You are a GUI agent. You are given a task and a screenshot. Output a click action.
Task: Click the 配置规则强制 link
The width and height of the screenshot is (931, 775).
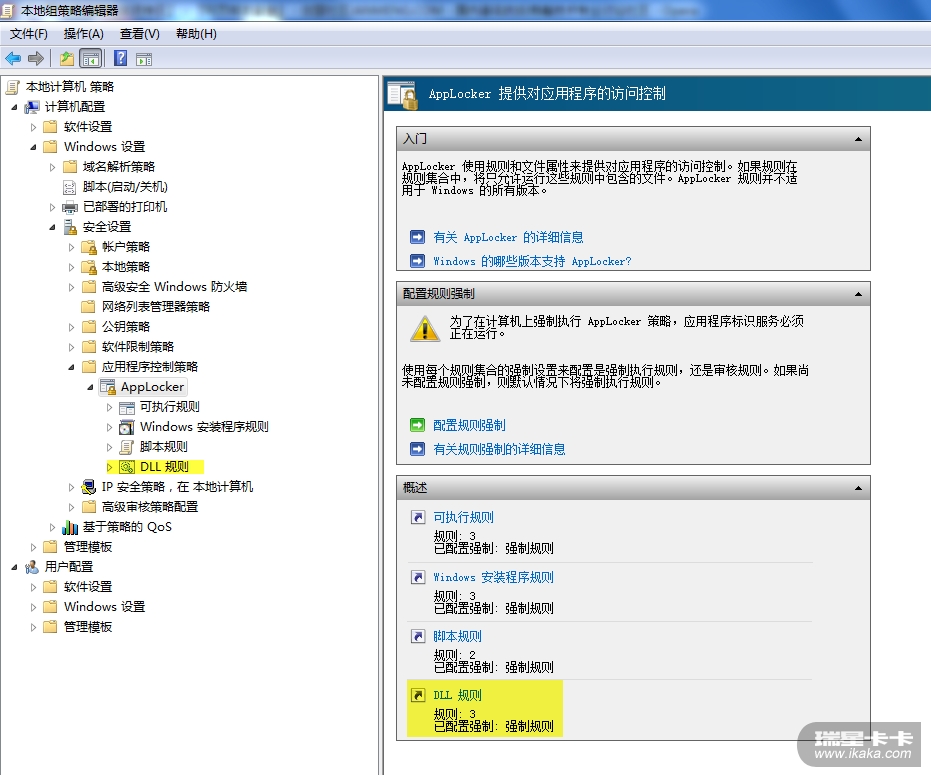click(x=469, y=425)
